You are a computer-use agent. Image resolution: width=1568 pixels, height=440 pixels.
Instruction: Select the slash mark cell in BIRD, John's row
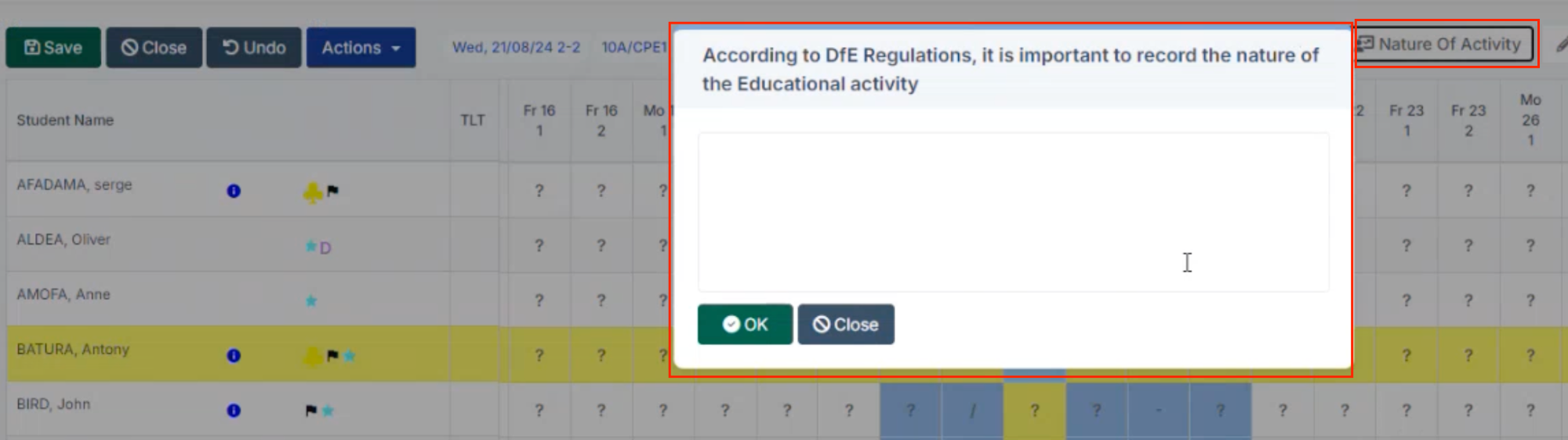pyautogui.click(x=972, y=410)
